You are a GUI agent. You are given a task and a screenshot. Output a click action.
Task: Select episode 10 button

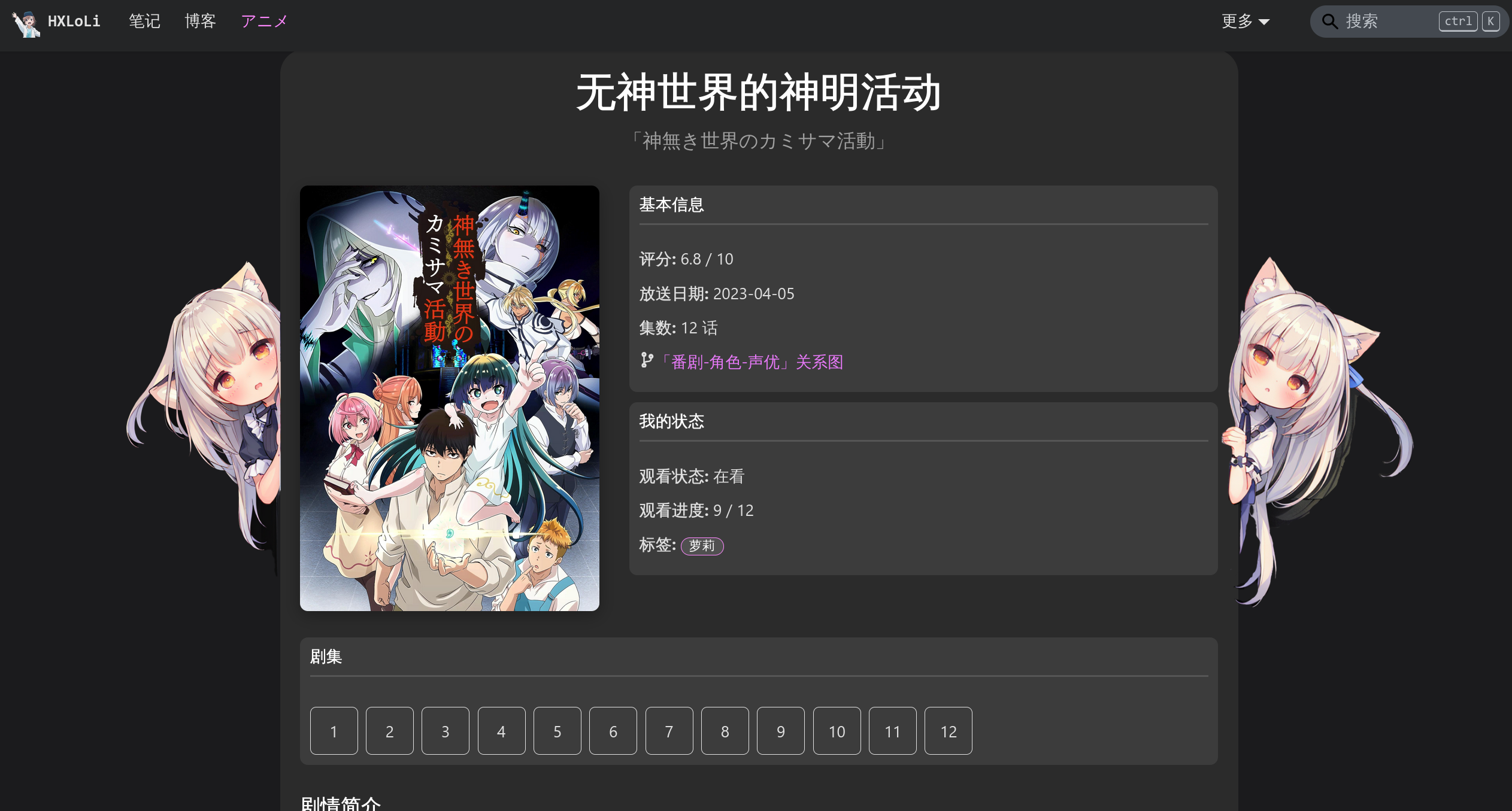tap(837, 731)
